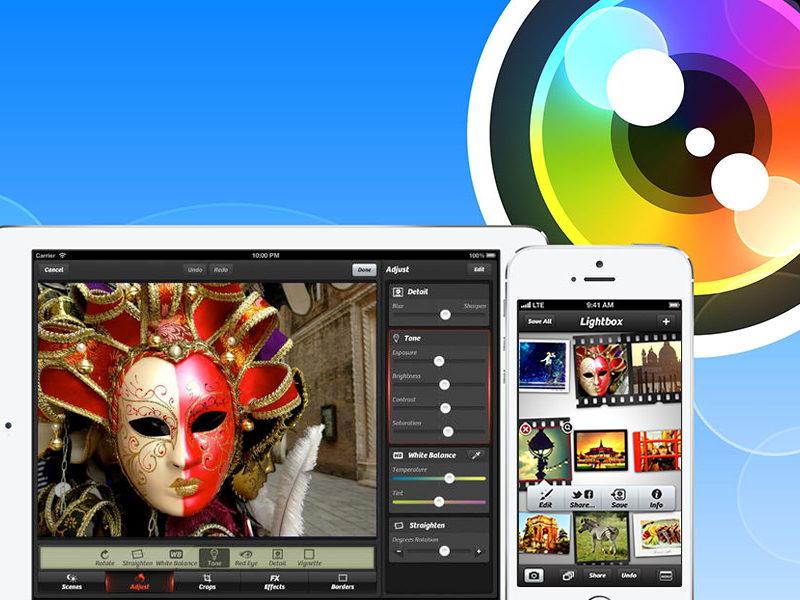Screen dimensions: 800x600
Task: Click the Straighten panel header icon
Action: [x=398, y=526]
